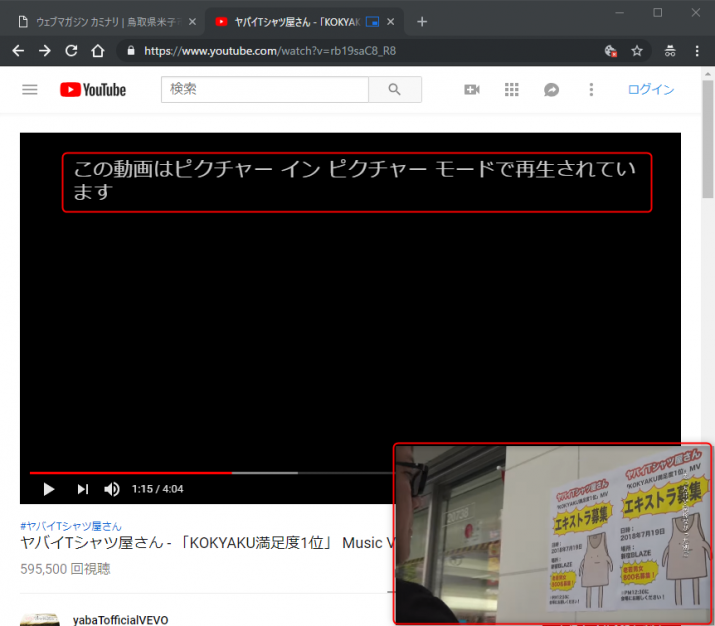This screenshot has height=626, width=715.
Task: Reload the current page
Action: [71, 51]
